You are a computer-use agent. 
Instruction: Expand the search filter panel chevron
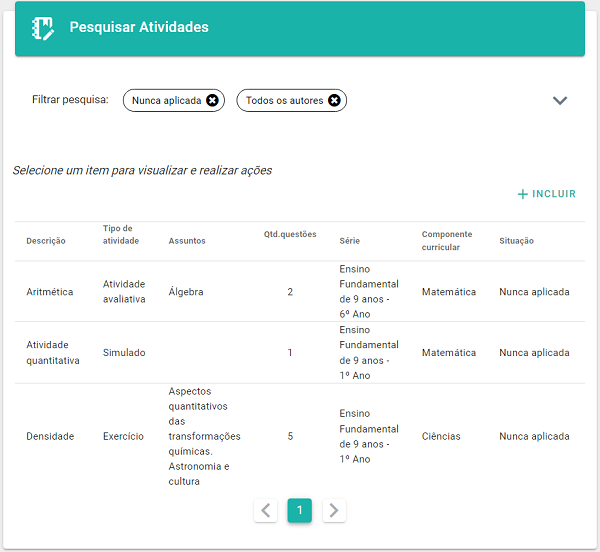pos(560,101)
